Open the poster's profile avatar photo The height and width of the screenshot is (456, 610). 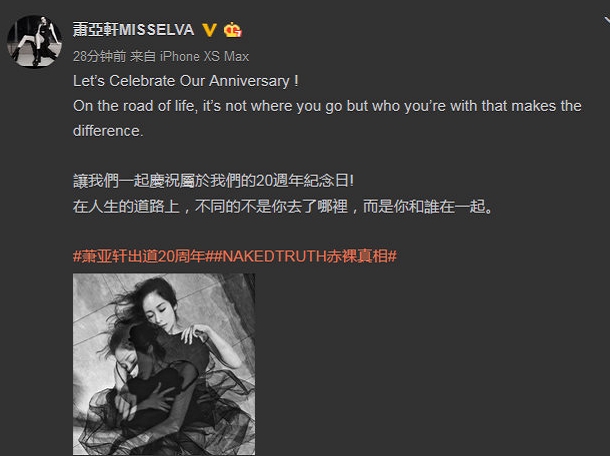tap(34, 41)
